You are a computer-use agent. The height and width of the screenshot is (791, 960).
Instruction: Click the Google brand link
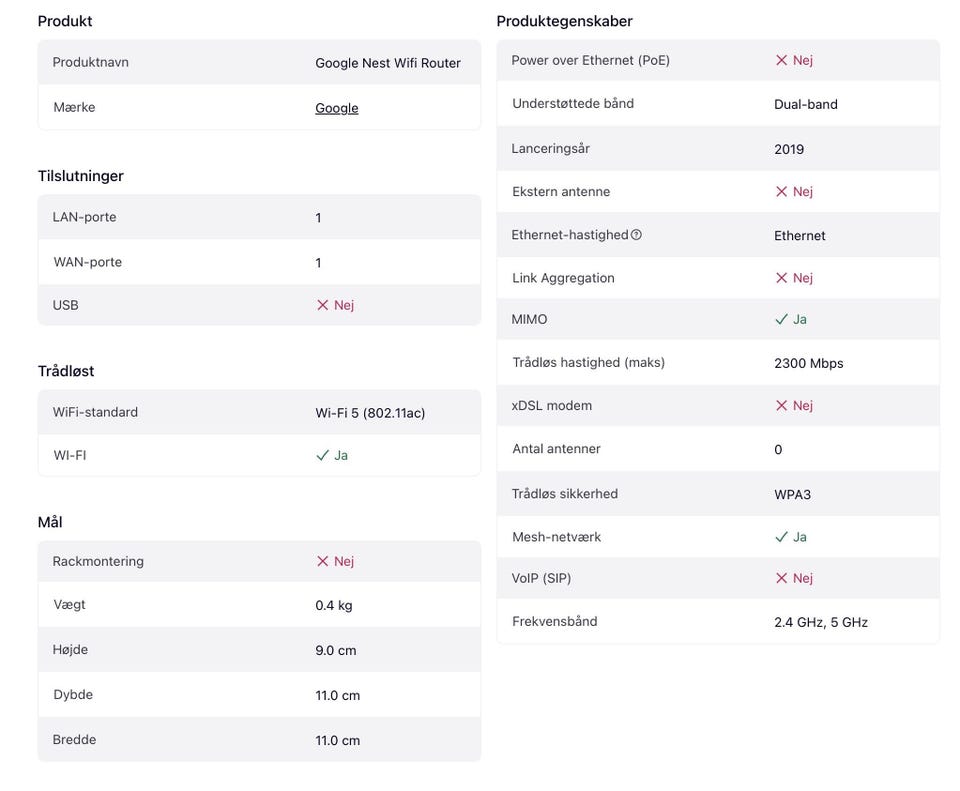336,108
